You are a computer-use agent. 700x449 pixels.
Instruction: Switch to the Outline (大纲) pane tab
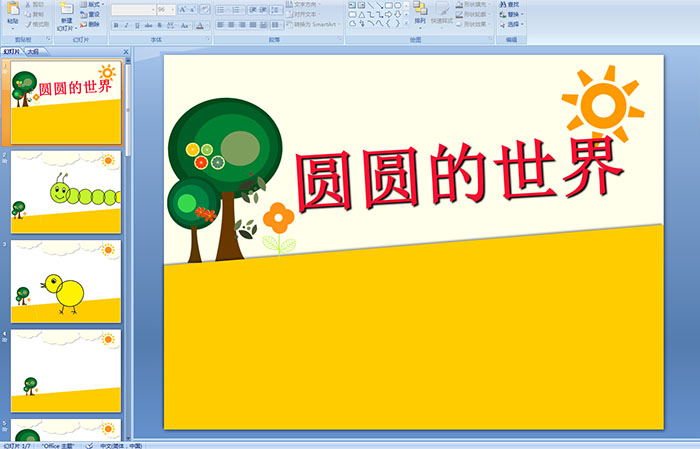(x=33, y=52)
